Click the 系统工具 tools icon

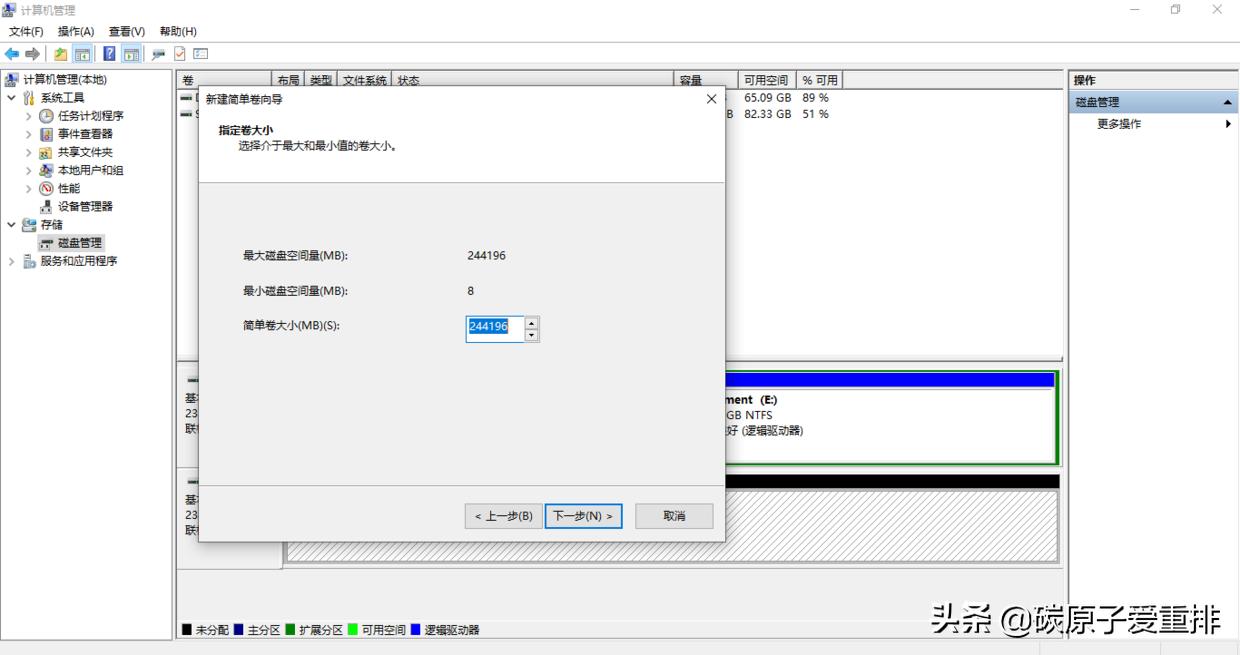[29, 98]
